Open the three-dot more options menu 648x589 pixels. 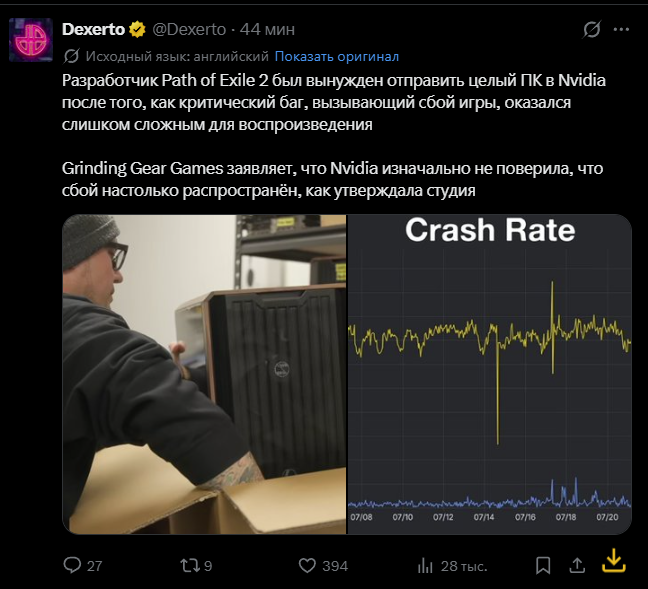pyautogui.click(x=621, y=29)
